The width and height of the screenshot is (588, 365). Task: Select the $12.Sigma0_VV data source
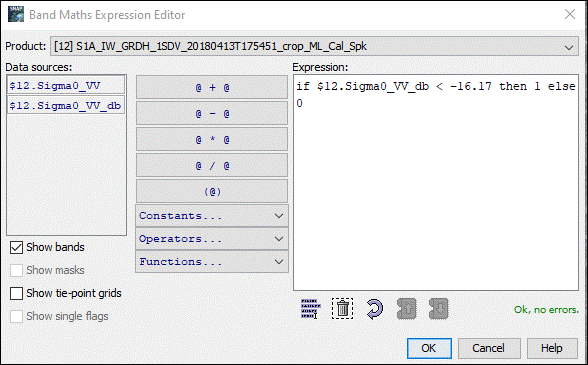(66, 86)
